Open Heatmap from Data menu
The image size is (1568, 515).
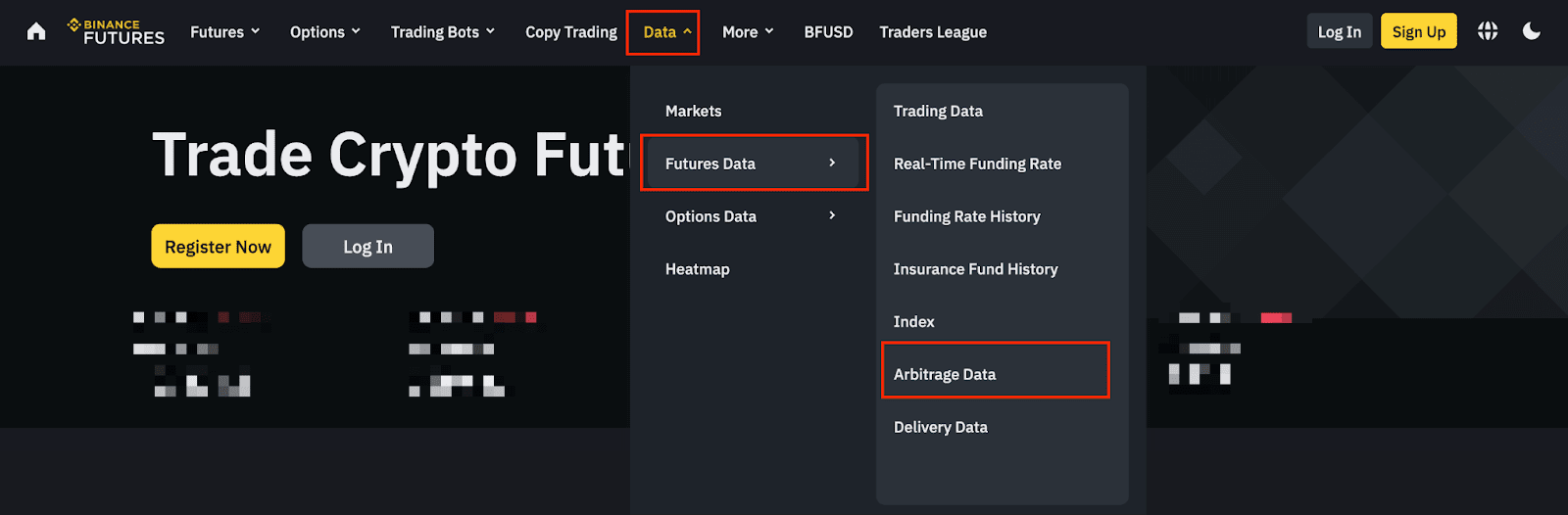point(698,268)
